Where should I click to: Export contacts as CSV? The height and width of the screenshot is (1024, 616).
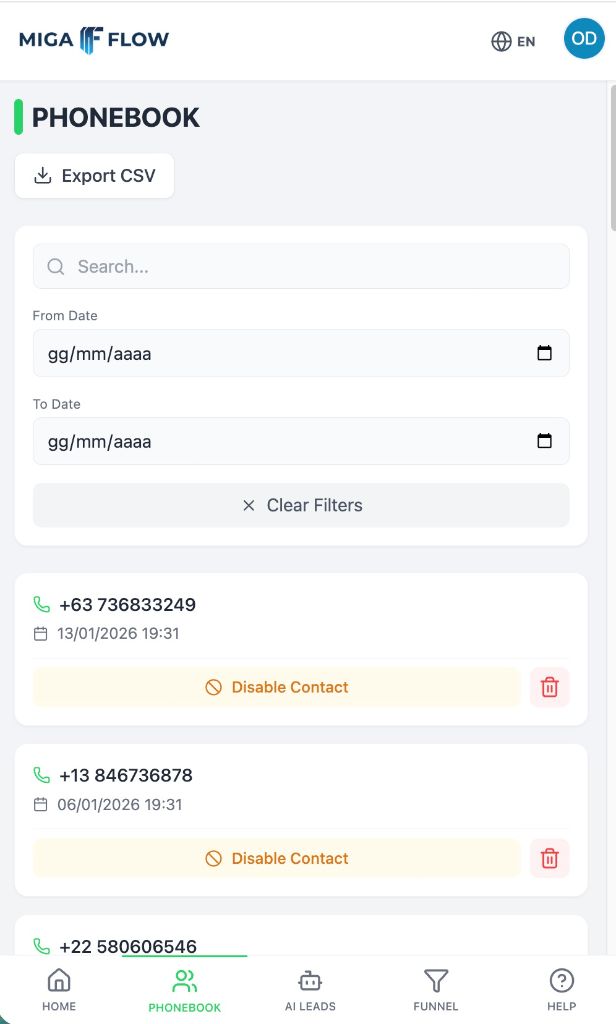tap(95, 176)
